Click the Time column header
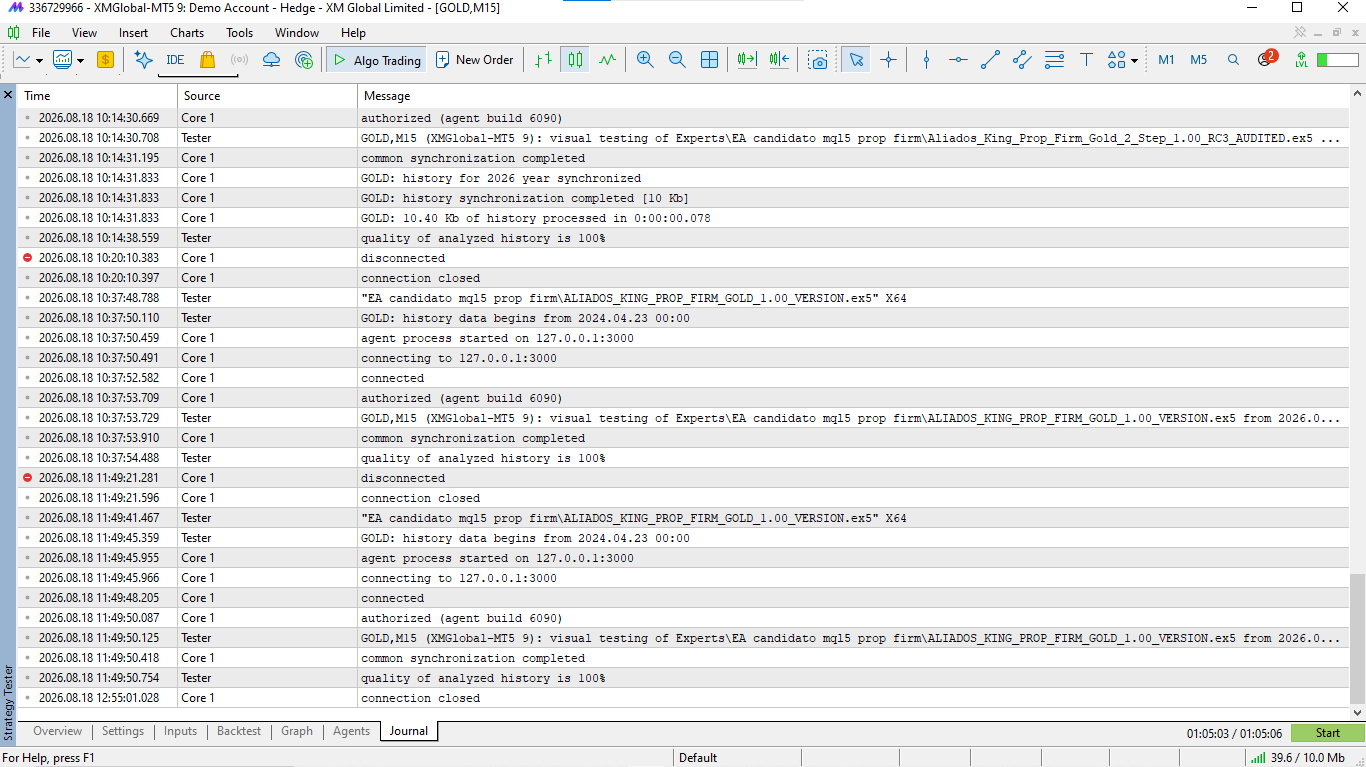The image size is (1366, 767). (x=98, y=96)
